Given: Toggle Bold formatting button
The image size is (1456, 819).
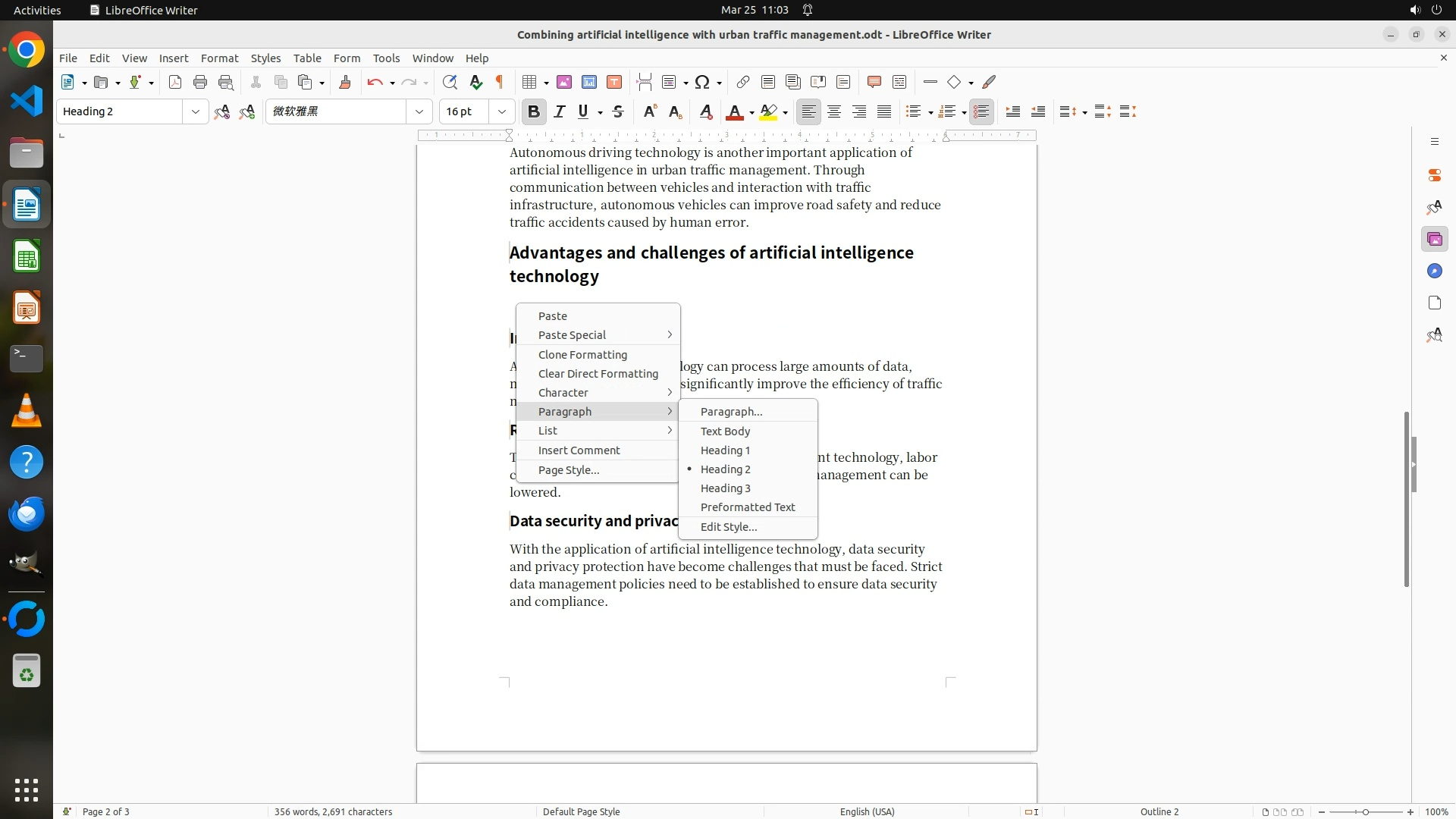Looking at the screenshot, I should (534, 111).
